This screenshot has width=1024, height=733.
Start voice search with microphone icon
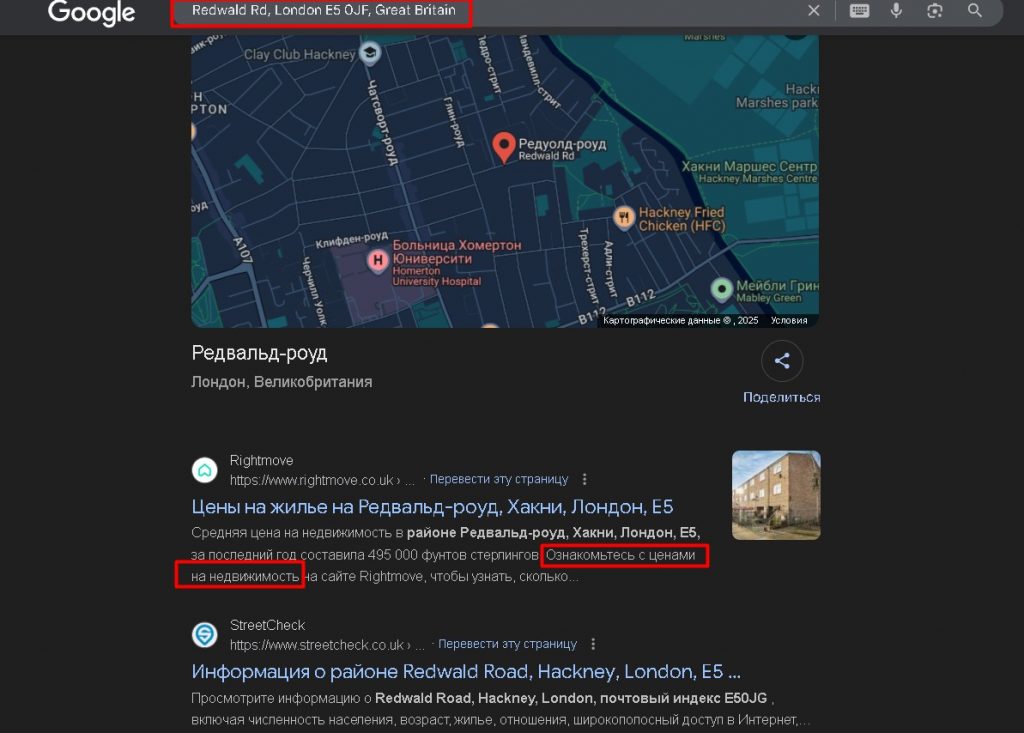click(x=897, y=10)
